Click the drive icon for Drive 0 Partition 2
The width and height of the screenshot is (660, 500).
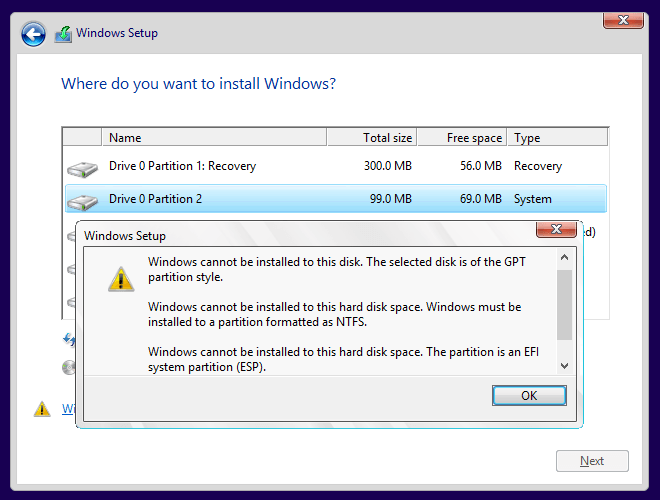[82, 200]
